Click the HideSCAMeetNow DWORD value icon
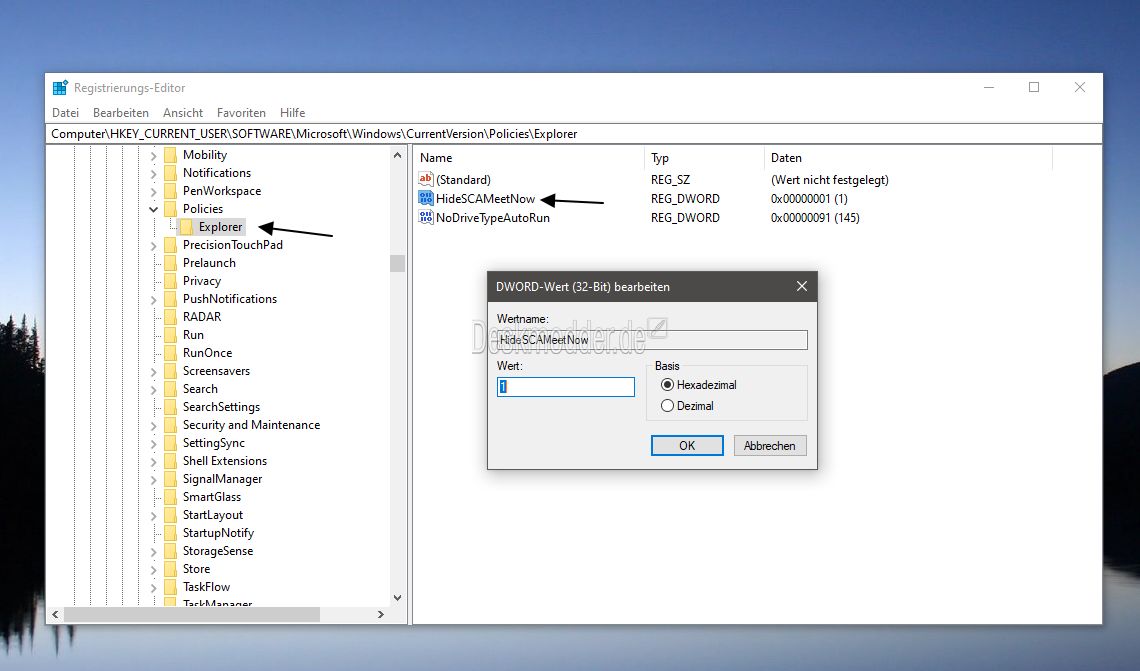Screen dimensions: 1140x671 (x=425, y=198)
